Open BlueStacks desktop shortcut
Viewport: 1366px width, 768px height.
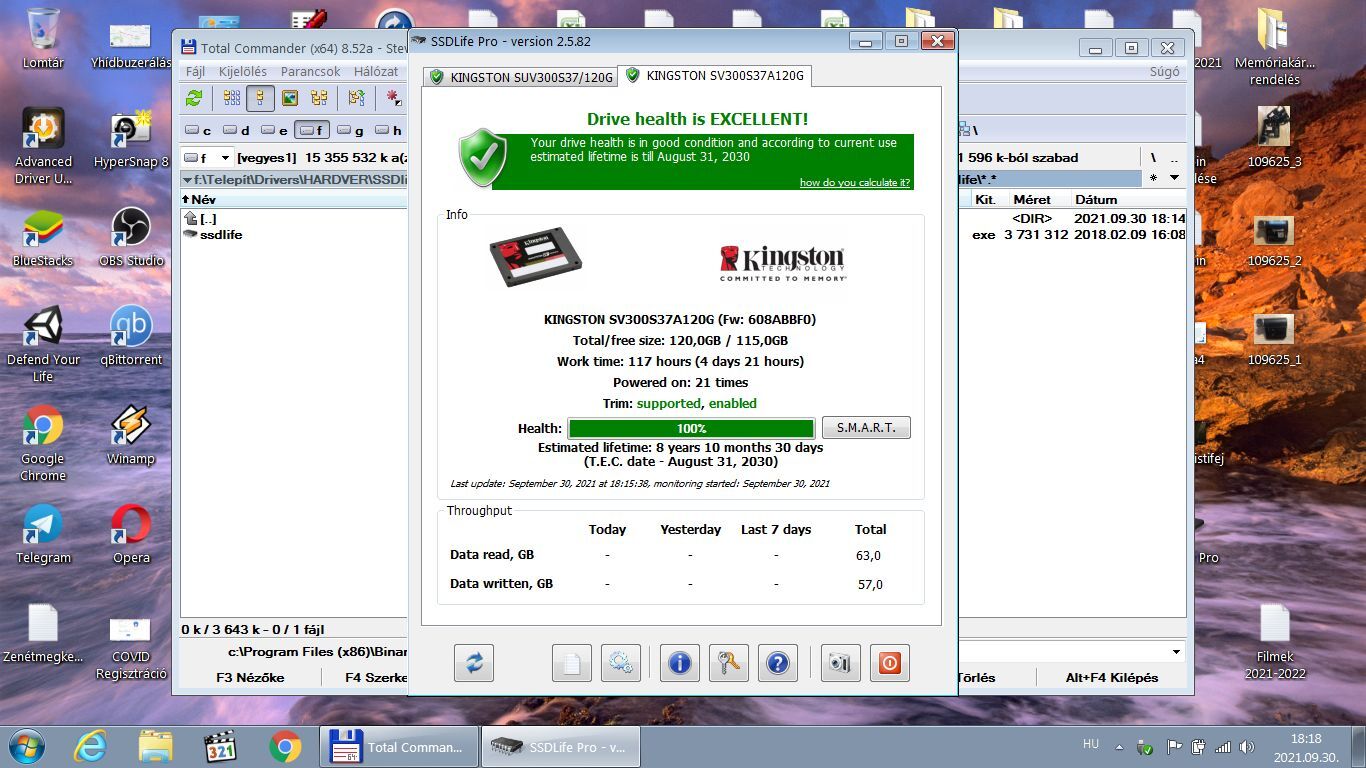(x=43, y=238)
